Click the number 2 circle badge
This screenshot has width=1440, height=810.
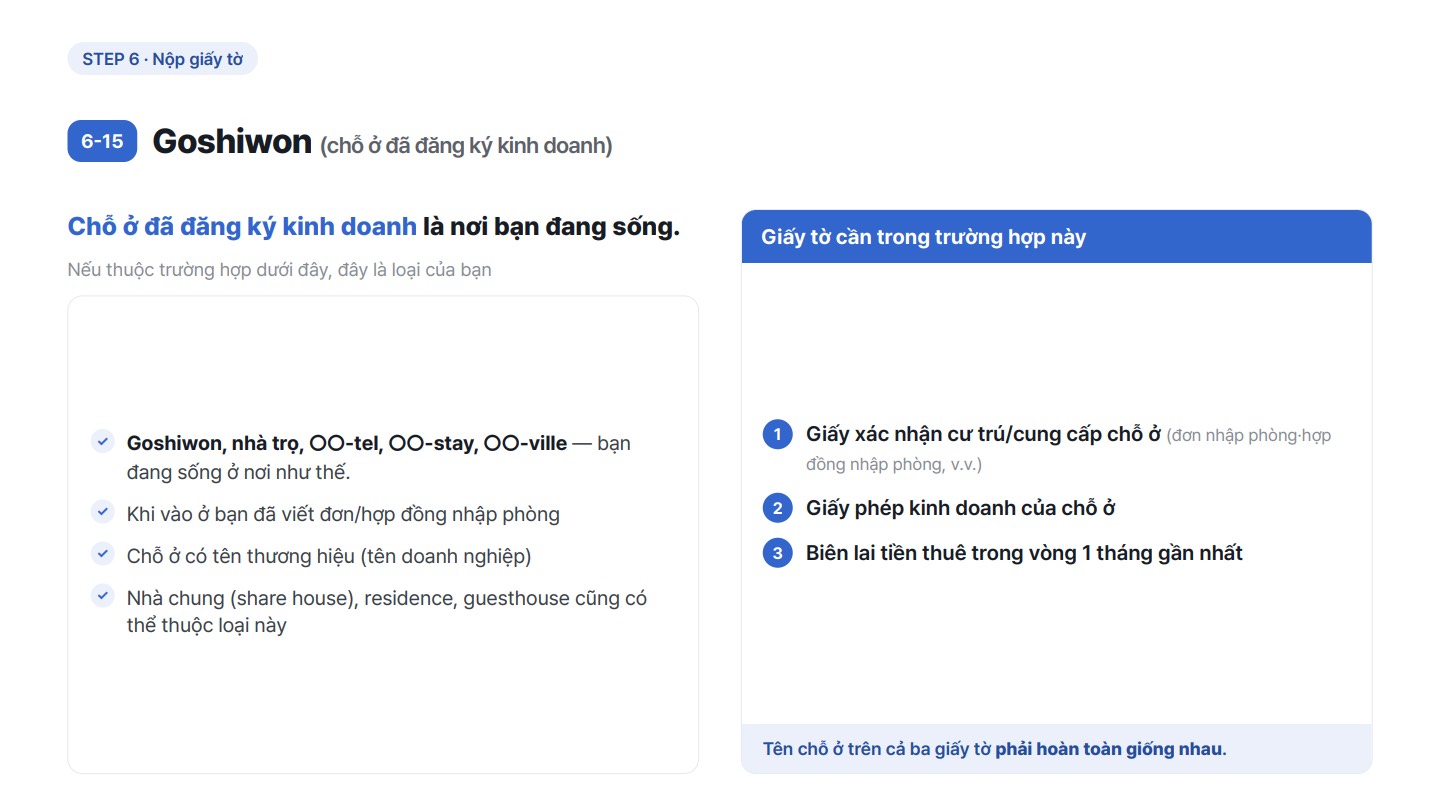coord(777,508)
